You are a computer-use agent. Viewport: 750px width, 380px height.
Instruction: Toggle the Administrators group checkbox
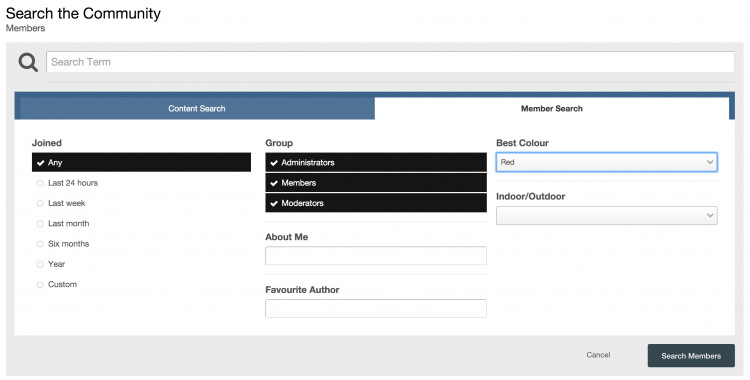coord(376,162)
